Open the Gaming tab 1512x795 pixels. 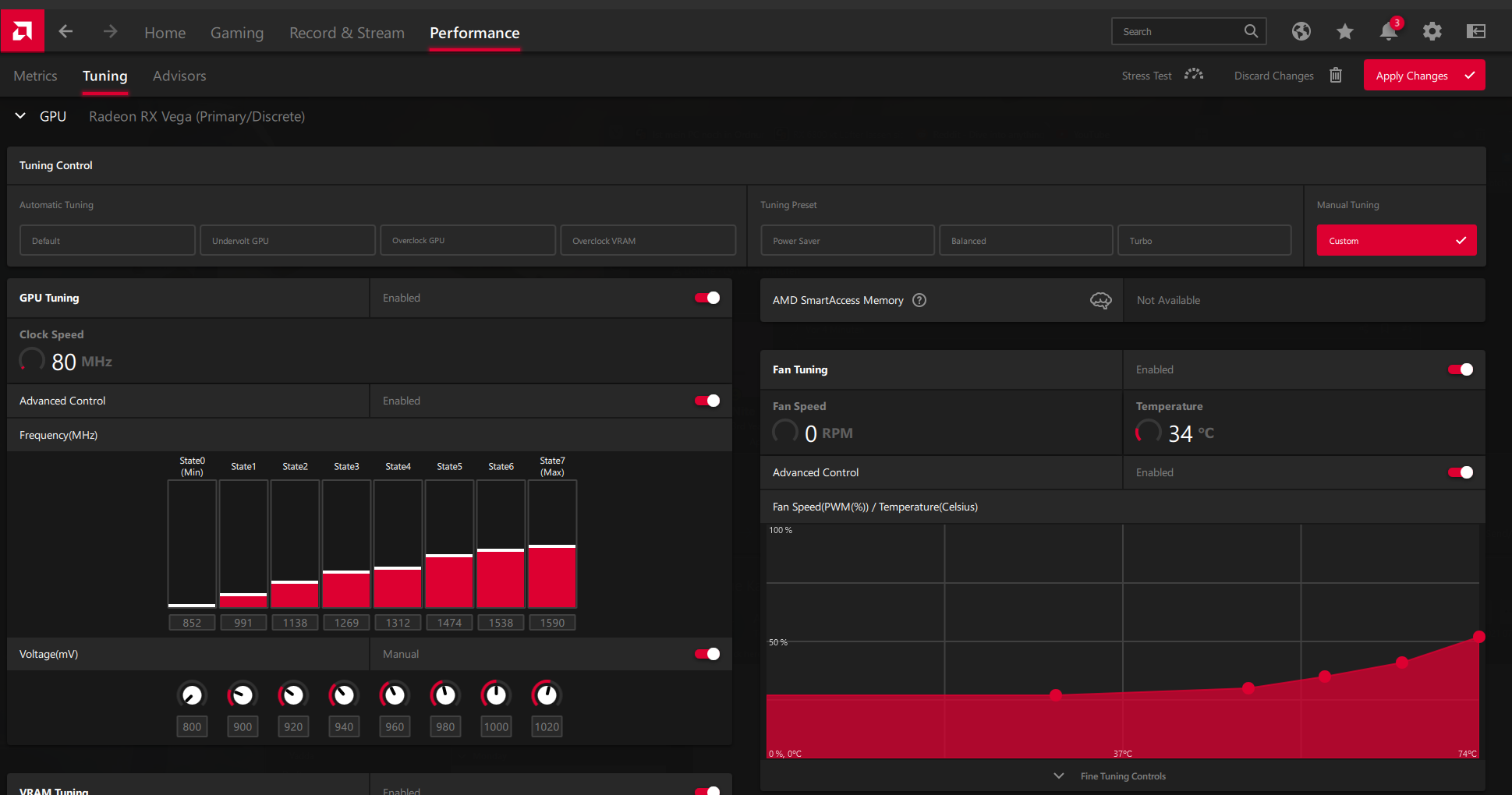[x=237, y=33]
